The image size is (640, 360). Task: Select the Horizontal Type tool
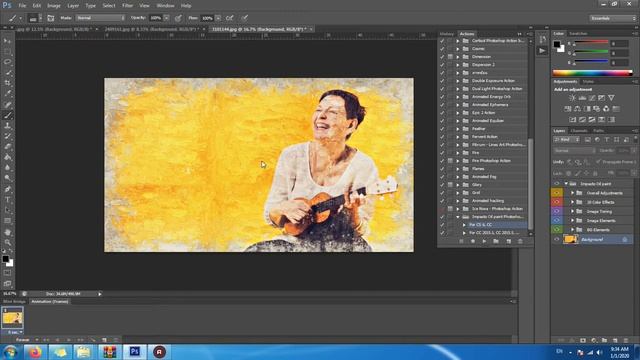(7, 200)
